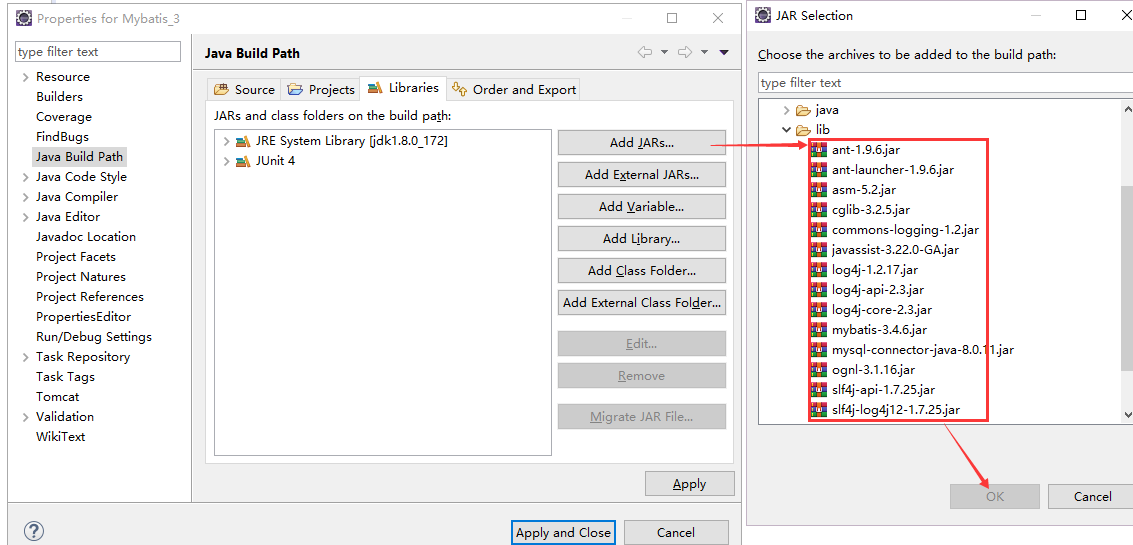The image size is (1133, 545).
Task: Focus the JAR Selection filter text field
Action: click(945, 83)
